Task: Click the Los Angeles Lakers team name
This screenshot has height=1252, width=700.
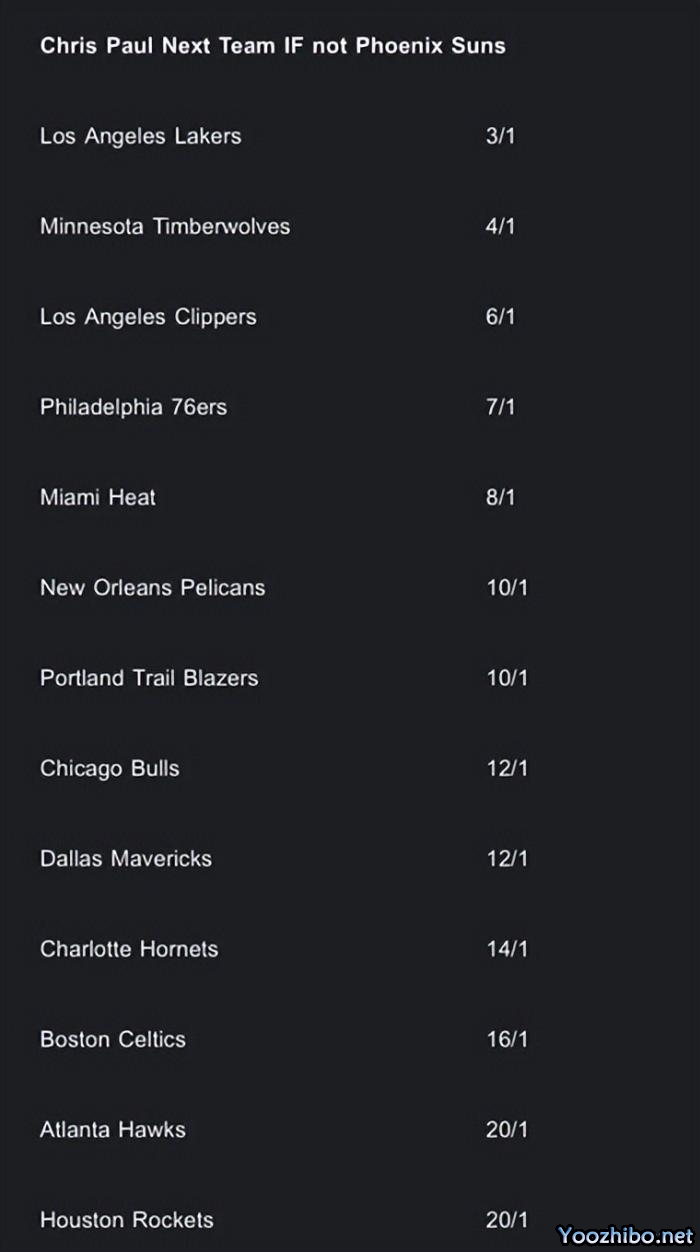Action: pyautogui.click(x=140, y=136)
